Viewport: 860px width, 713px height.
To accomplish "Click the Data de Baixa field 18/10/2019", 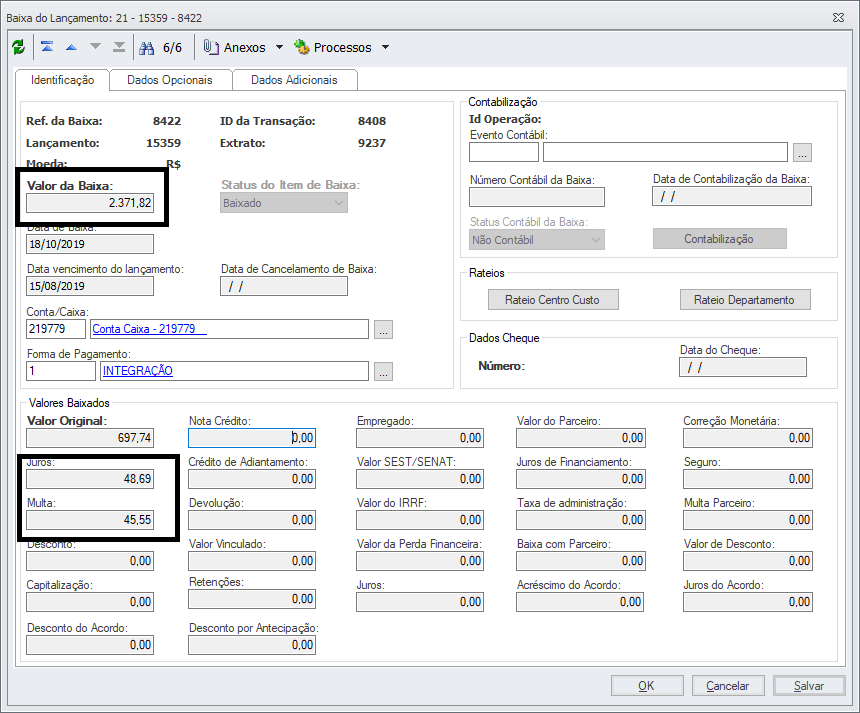I will point(90,244).
